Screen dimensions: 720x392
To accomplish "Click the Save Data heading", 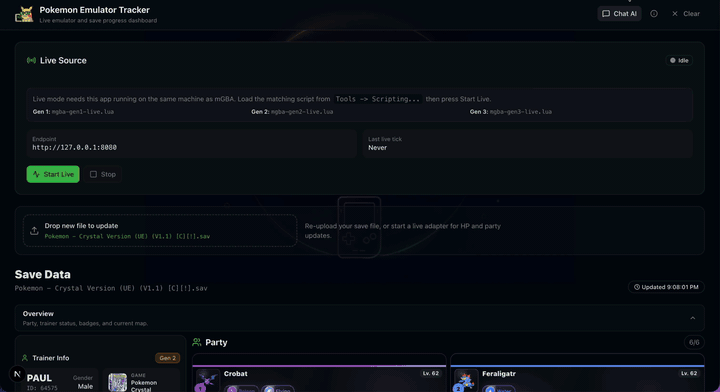I will [x=43, y=274].
